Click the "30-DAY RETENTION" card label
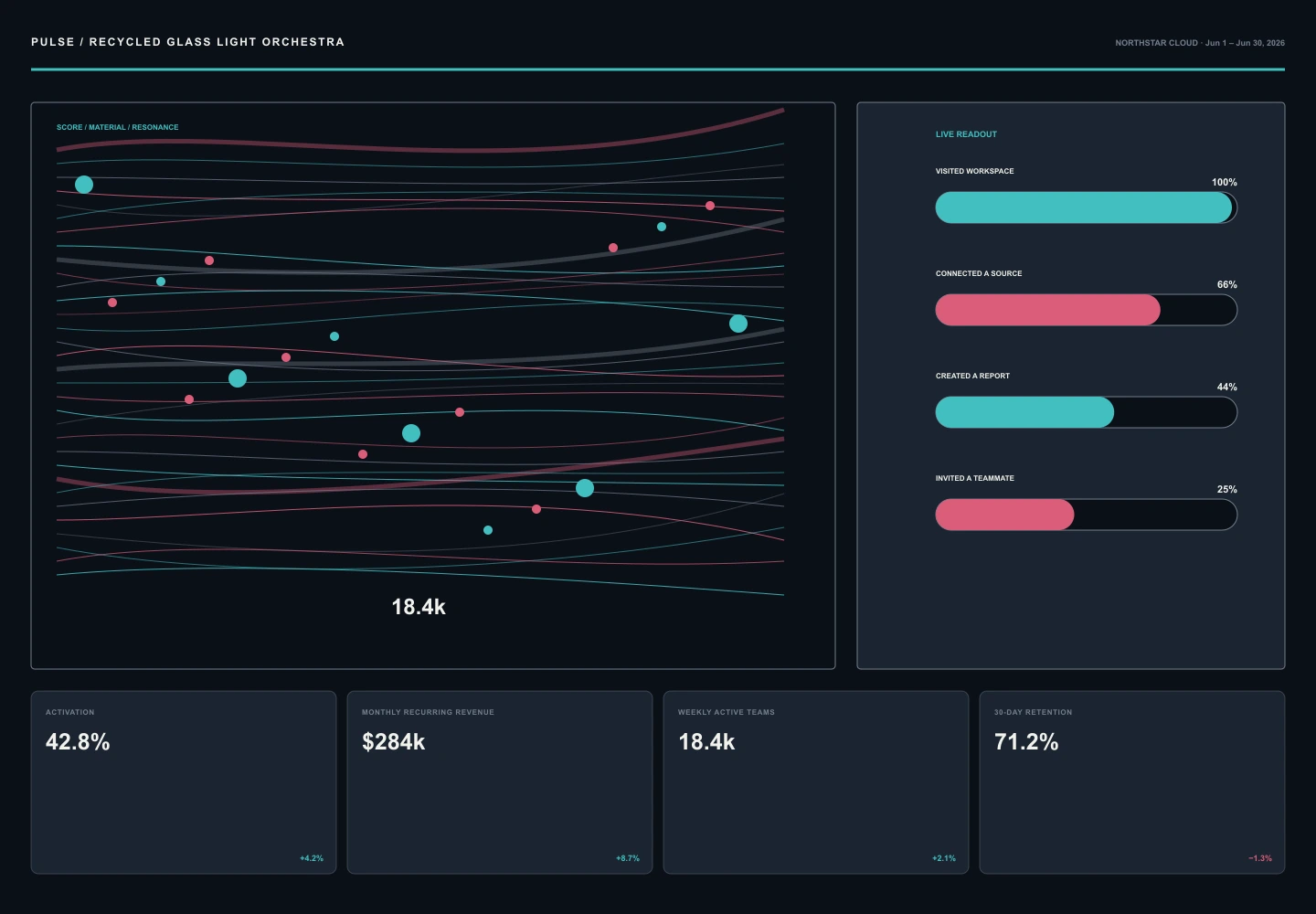This screenshot has height=914, width=1316. click(1034, 712)
